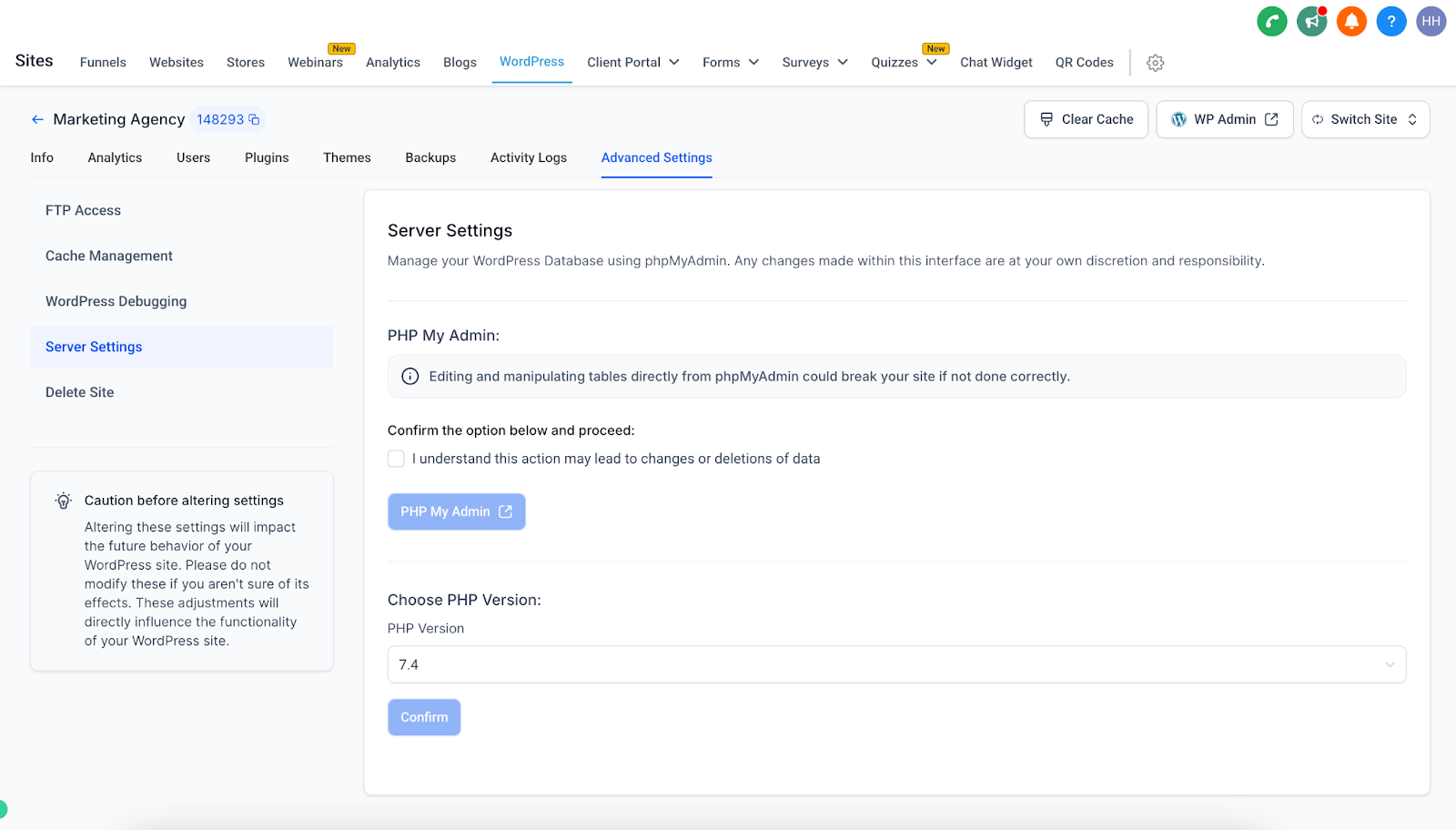Open Analytics in the top Sites navigation
The width and height of the screenshot is (1456, 830).
tap(393, 62)
